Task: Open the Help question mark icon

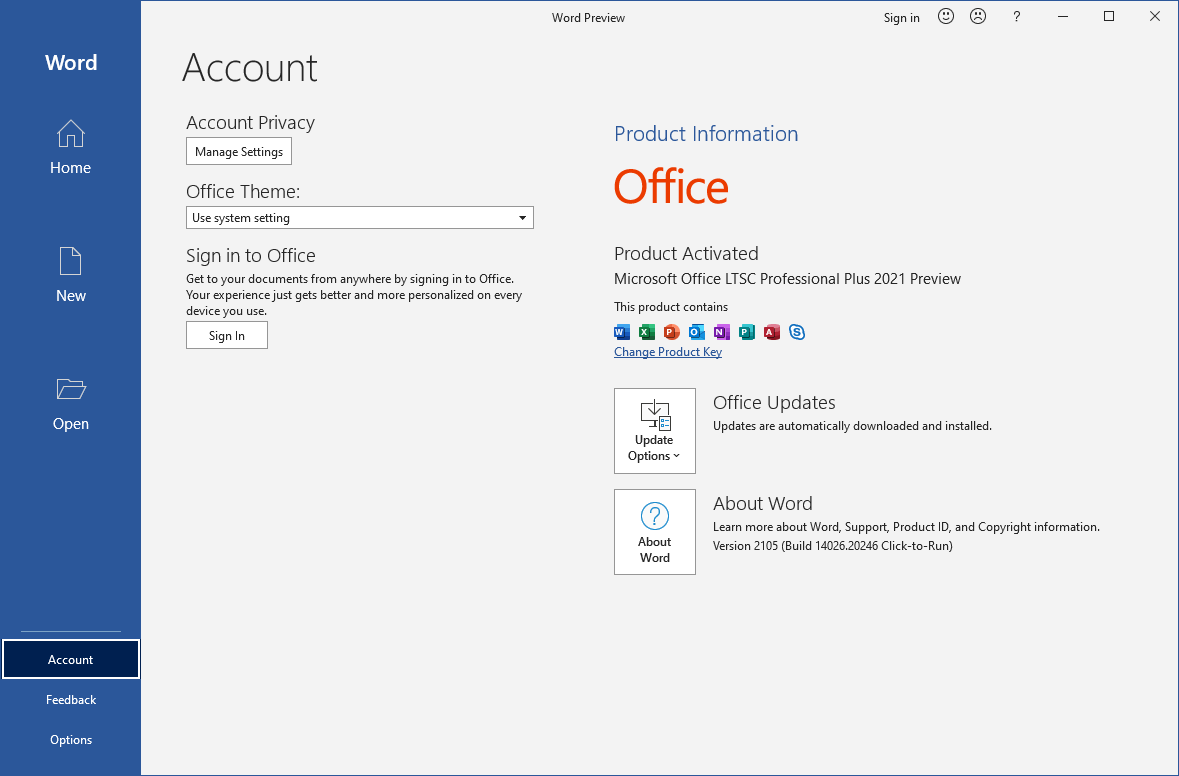Action: point(1016,16)
